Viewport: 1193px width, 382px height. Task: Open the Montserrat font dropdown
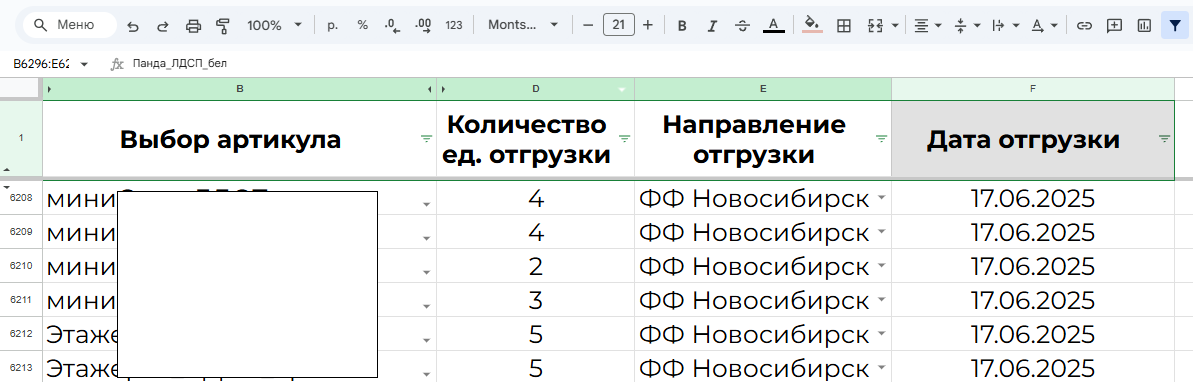point(523,25)
